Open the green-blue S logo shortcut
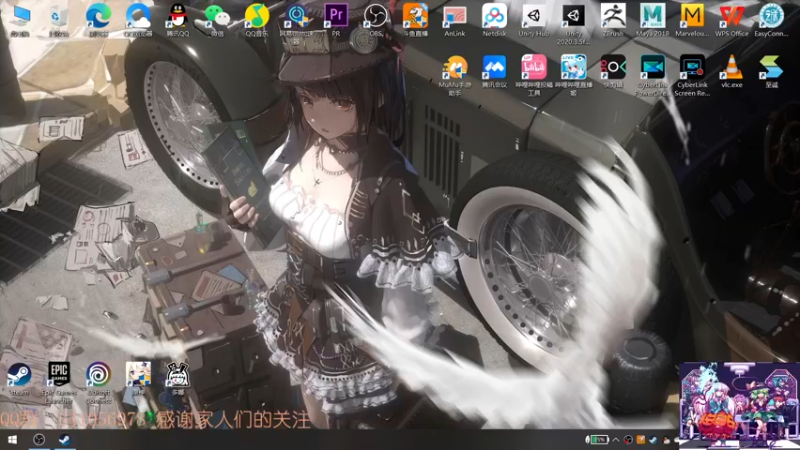This screenshot has width=800, height=450. click(771, 71)
